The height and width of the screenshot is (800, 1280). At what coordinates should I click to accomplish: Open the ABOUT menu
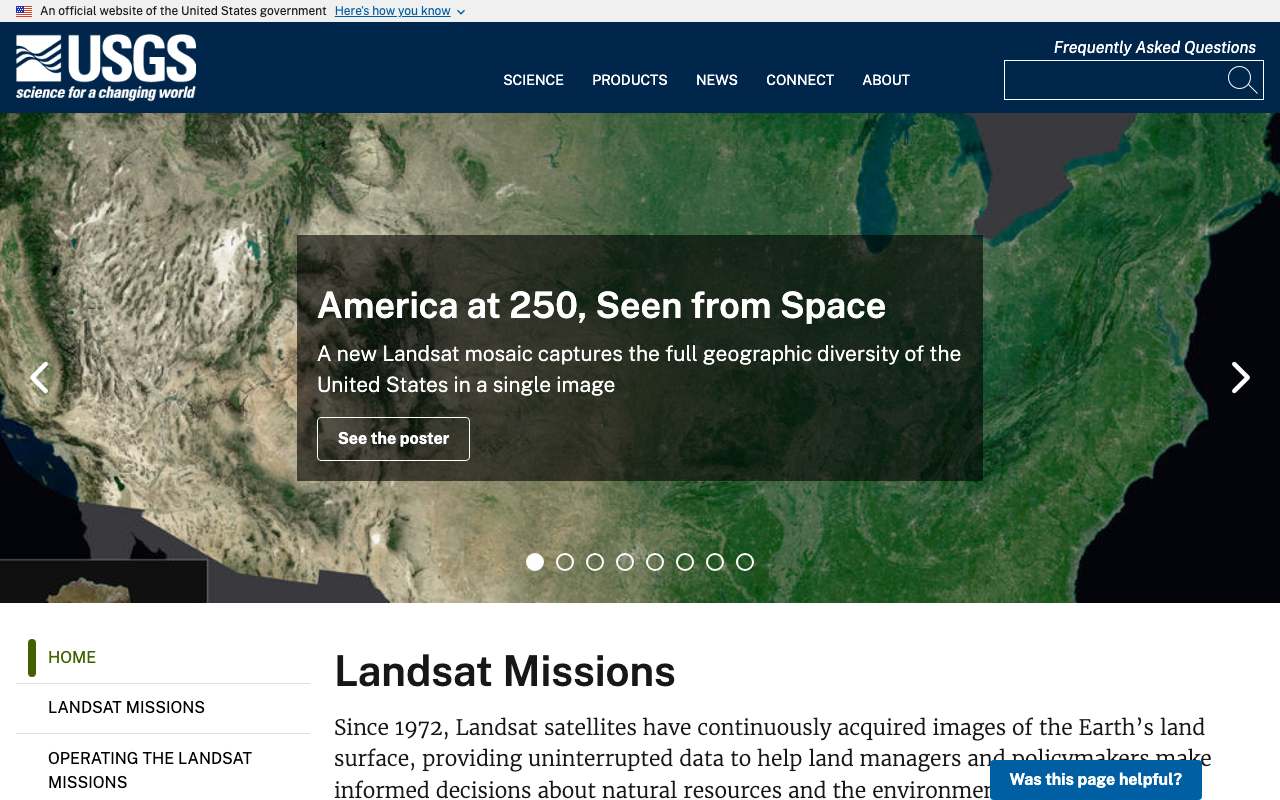(886, 80)
